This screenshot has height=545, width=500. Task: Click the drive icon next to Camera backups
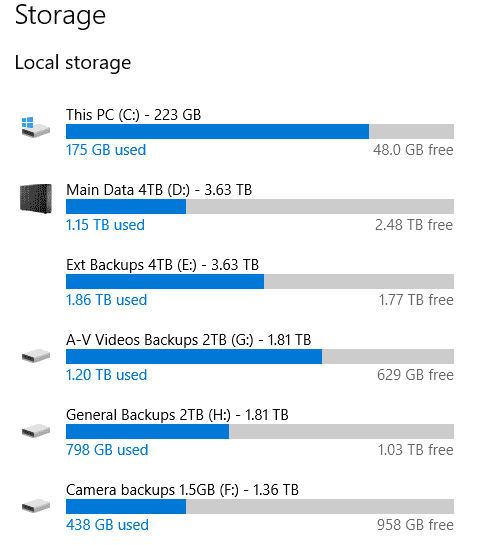pyautogui.click(x=36, y=506)
